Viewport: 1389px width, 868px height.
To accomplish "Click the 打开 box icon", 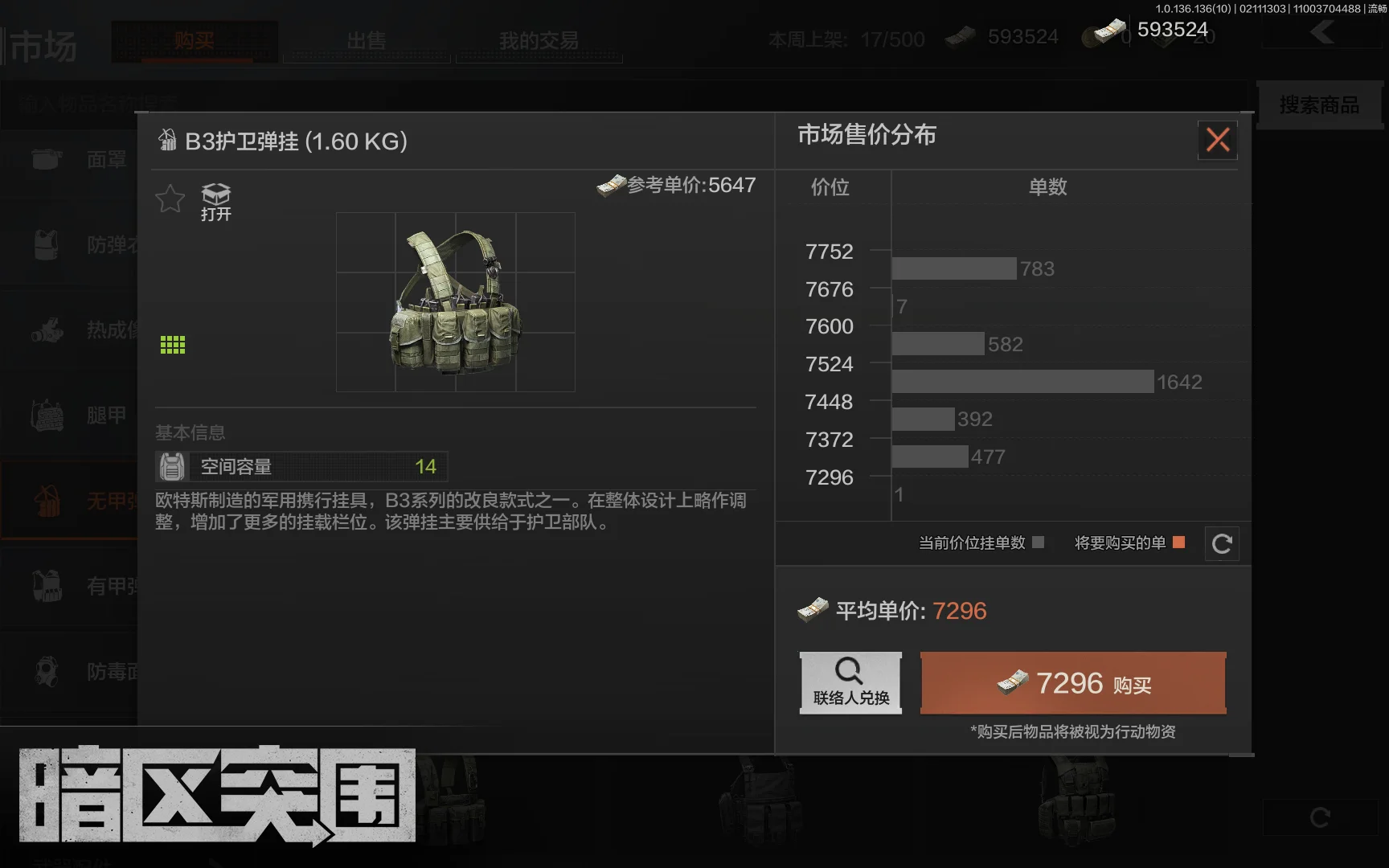I will click(215, 202).
